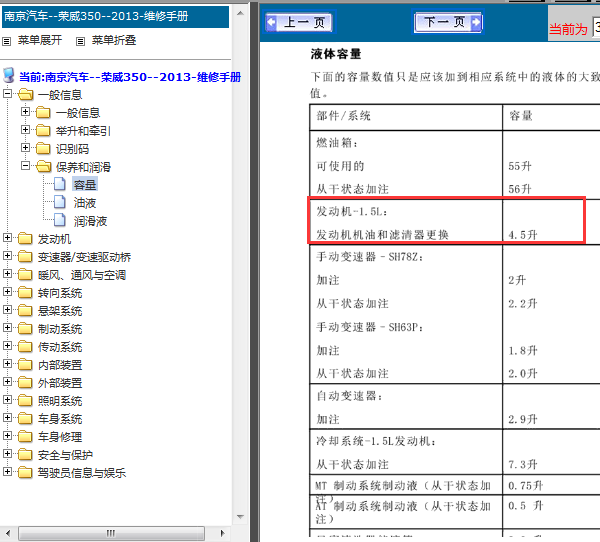The width and height of the screenshot is (600, 542).
Task: Go to previous page with 上一页 button
Action: pos(299,22)
